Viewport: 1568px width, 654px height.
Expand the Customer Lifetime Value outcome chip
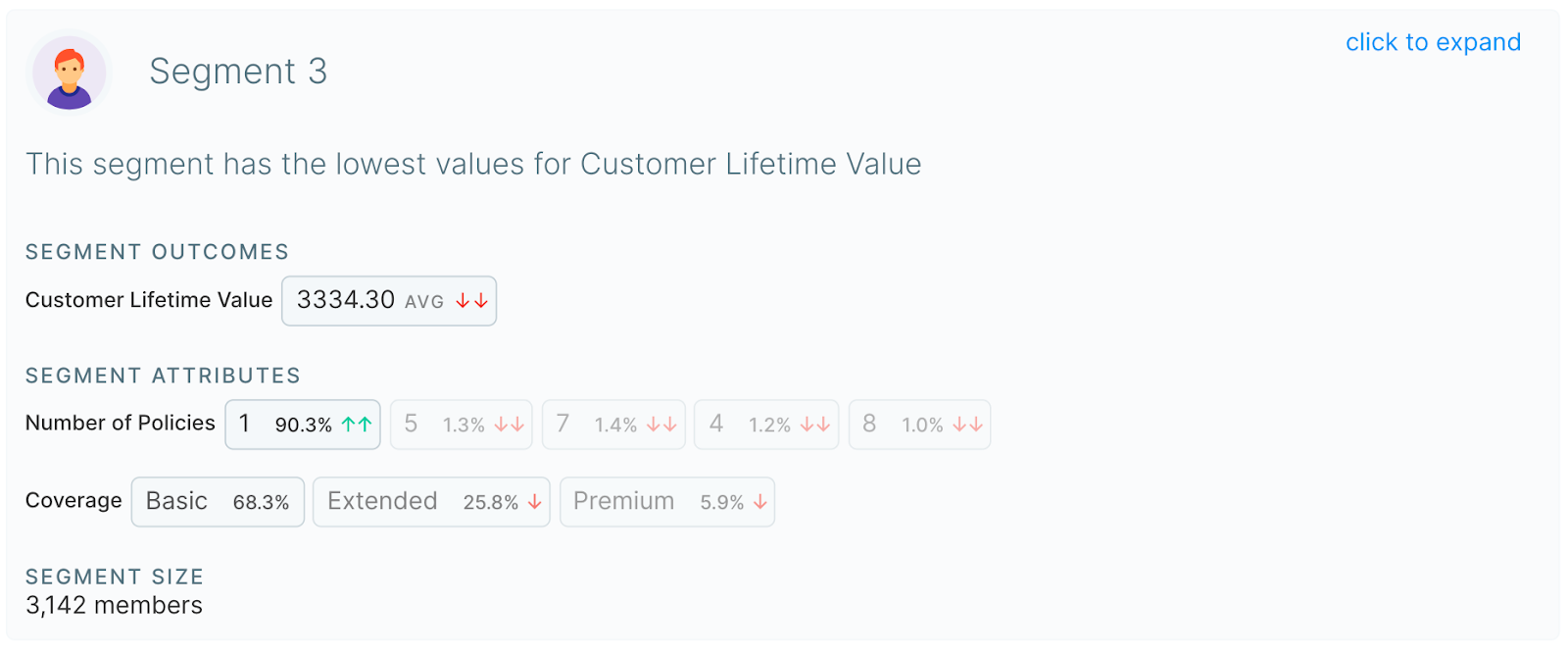click(x=388, y=300)
